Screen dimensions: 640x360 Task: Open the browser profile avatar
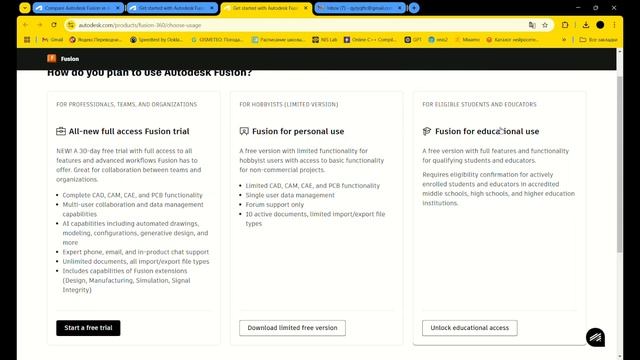(x=600, y=25)
